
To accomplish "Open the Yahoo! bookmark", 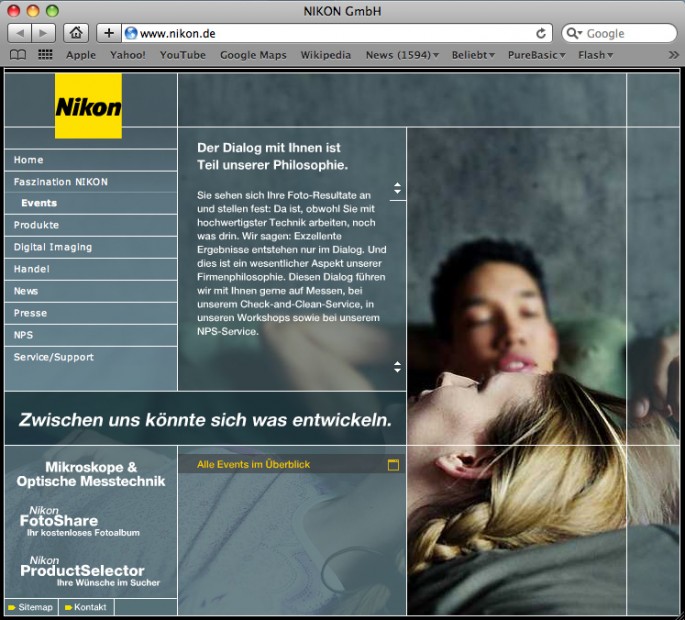I will click(128, 55).
